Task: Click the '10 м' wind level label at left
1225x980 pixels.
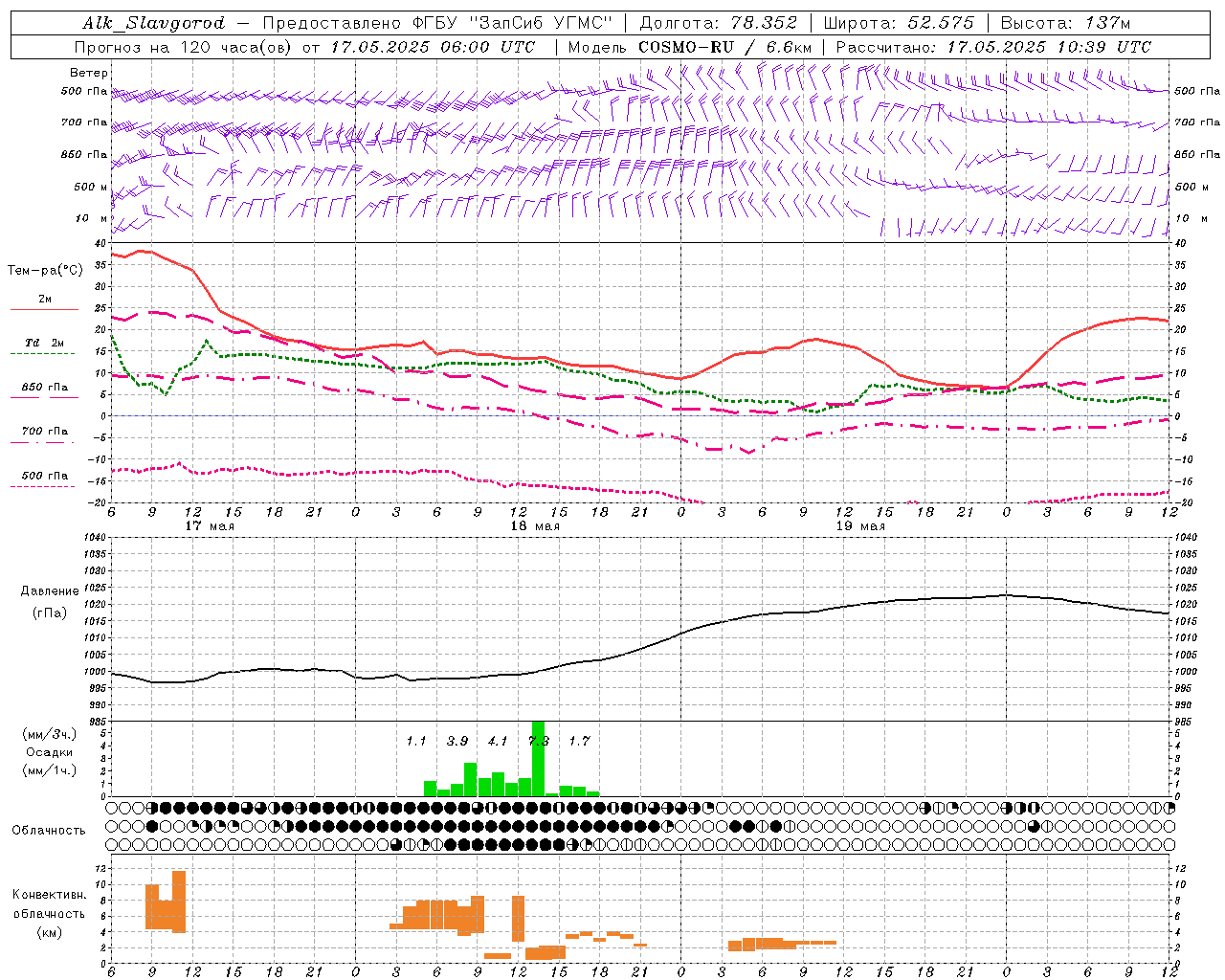Action: tap(92, 218)
